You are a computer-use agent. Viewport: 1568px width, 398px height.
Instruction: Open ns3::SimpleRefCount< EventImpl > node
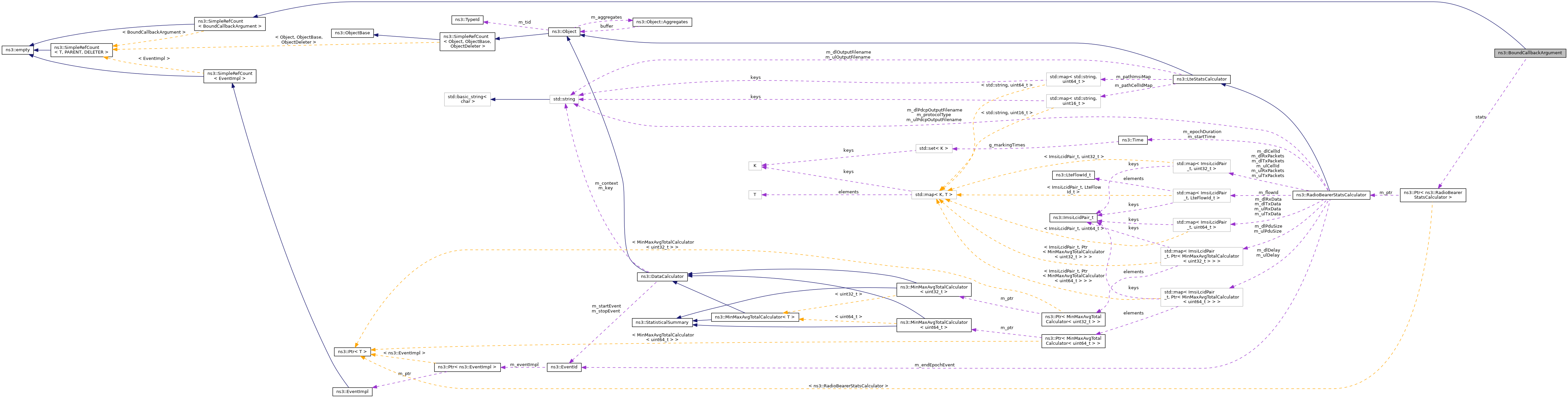tap(230, 76)
